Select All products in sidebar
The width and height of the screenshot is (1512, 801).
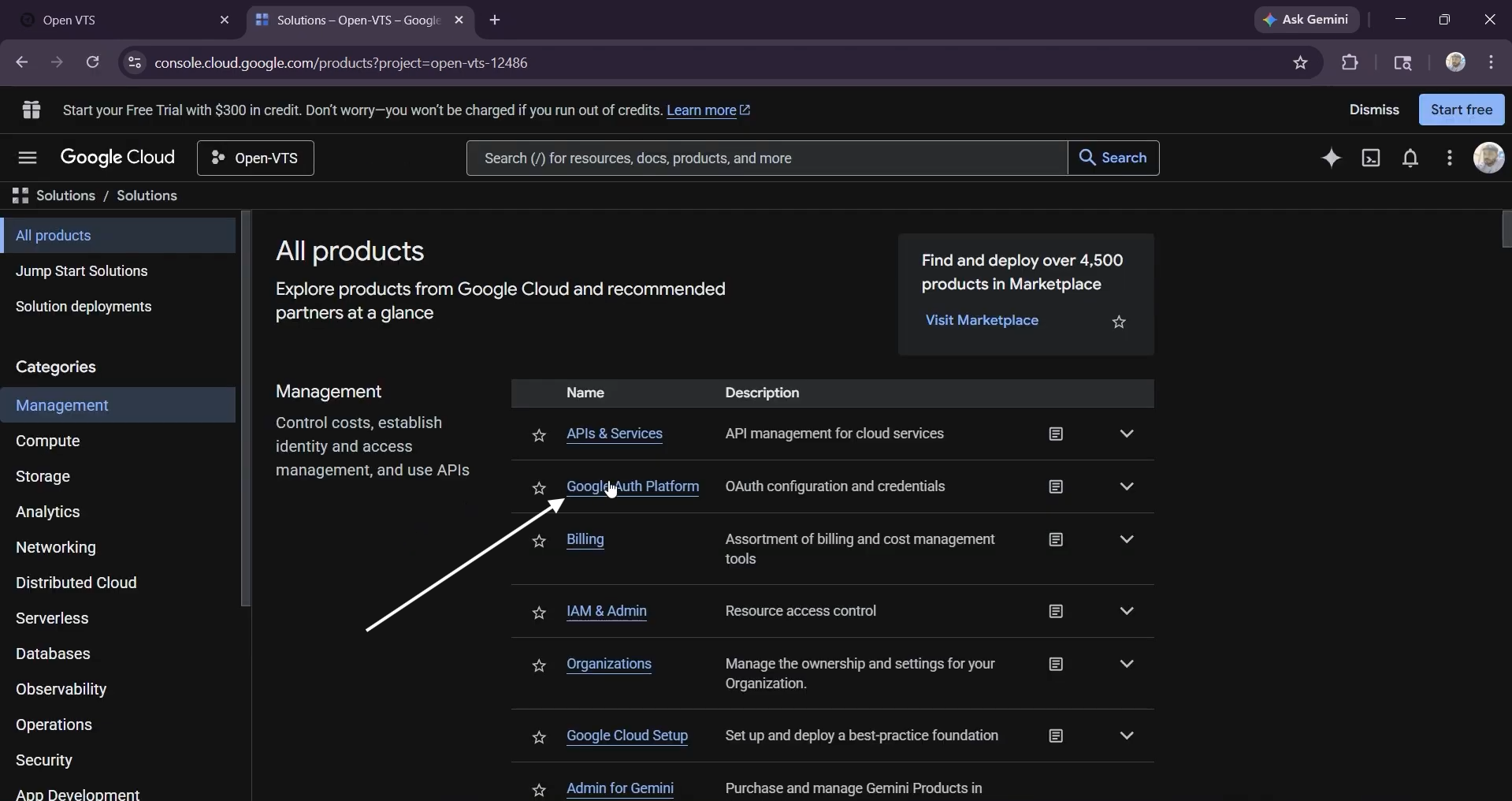click(x=118, y=236)
